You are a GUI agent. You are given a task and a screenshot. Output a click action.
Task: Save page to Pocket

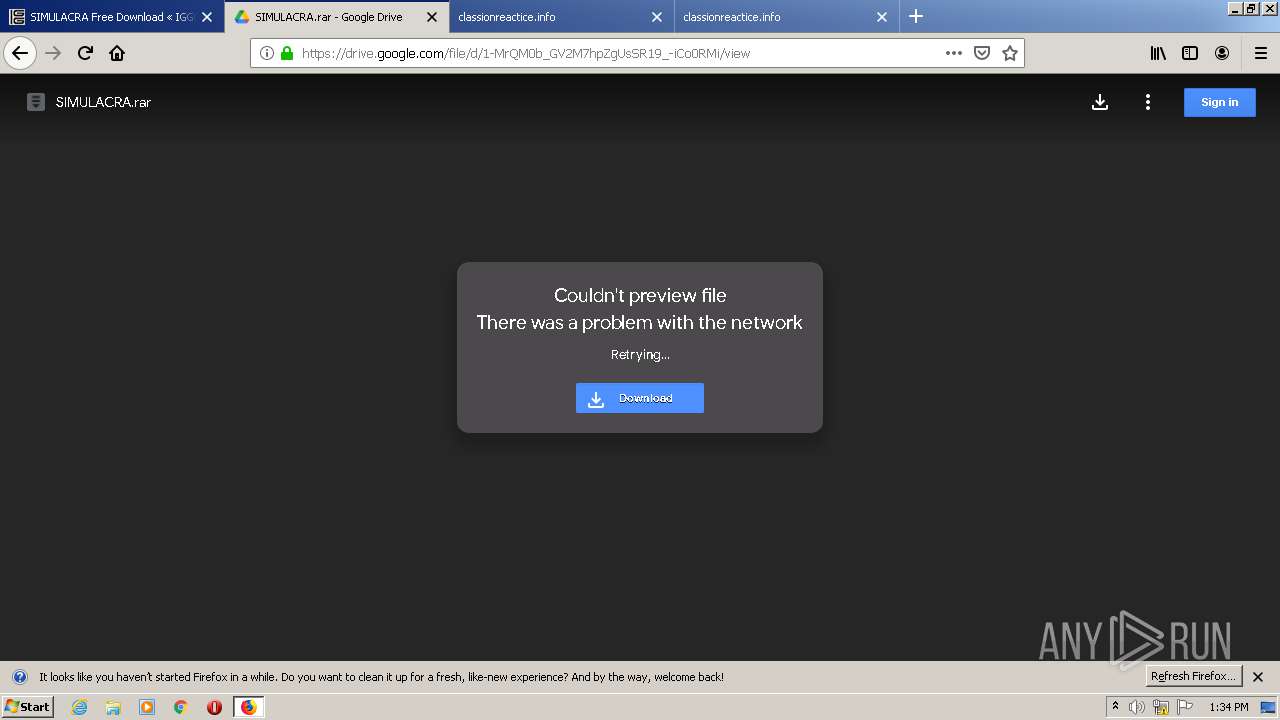[x=982, y=53]
